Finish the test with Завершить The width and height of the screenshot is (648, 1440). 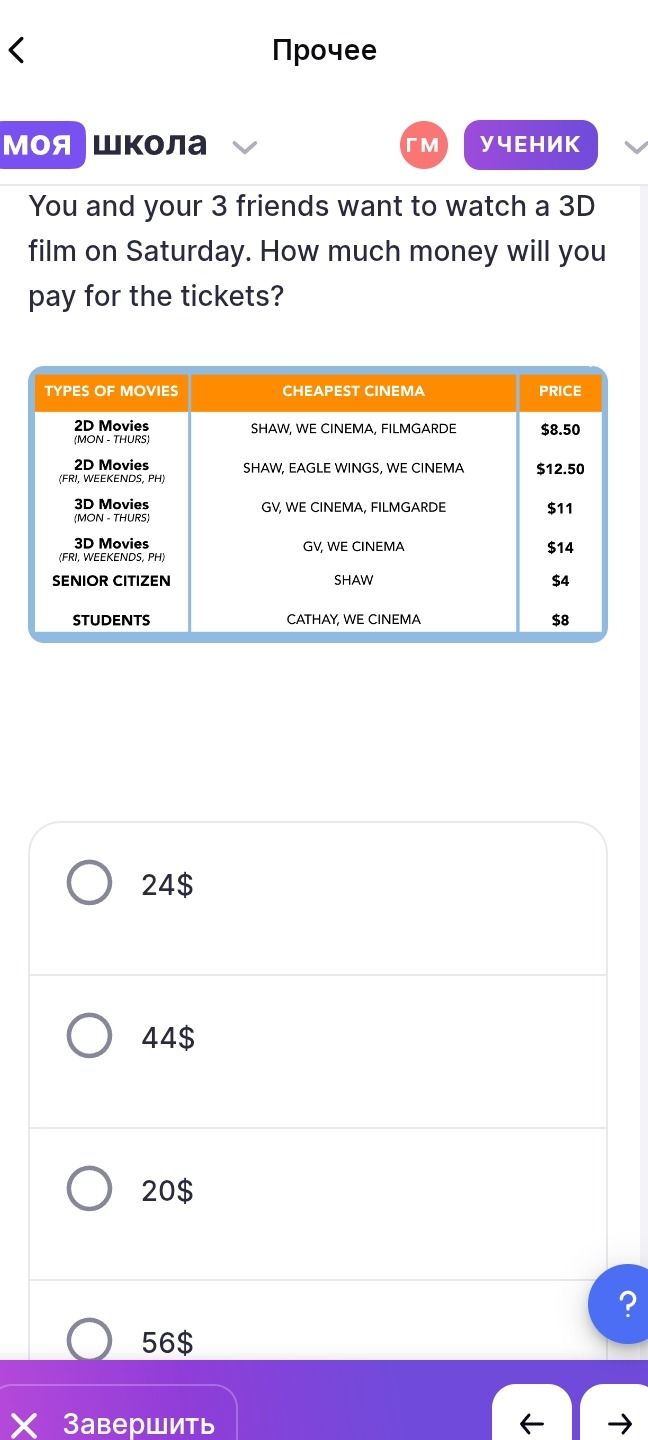[x=118, y=1423]
